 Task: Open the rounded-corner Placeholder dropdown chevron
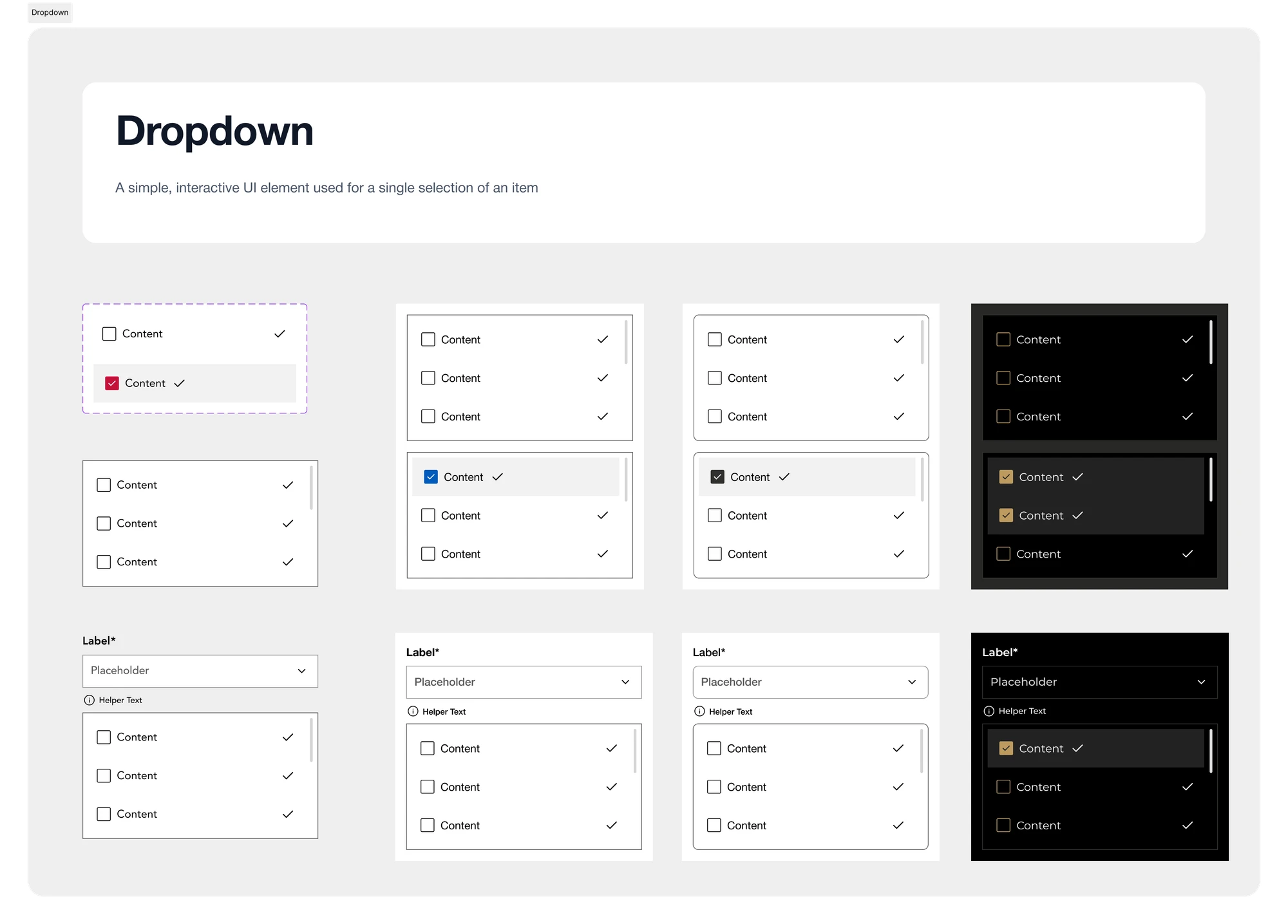click(x=912, y=682)
